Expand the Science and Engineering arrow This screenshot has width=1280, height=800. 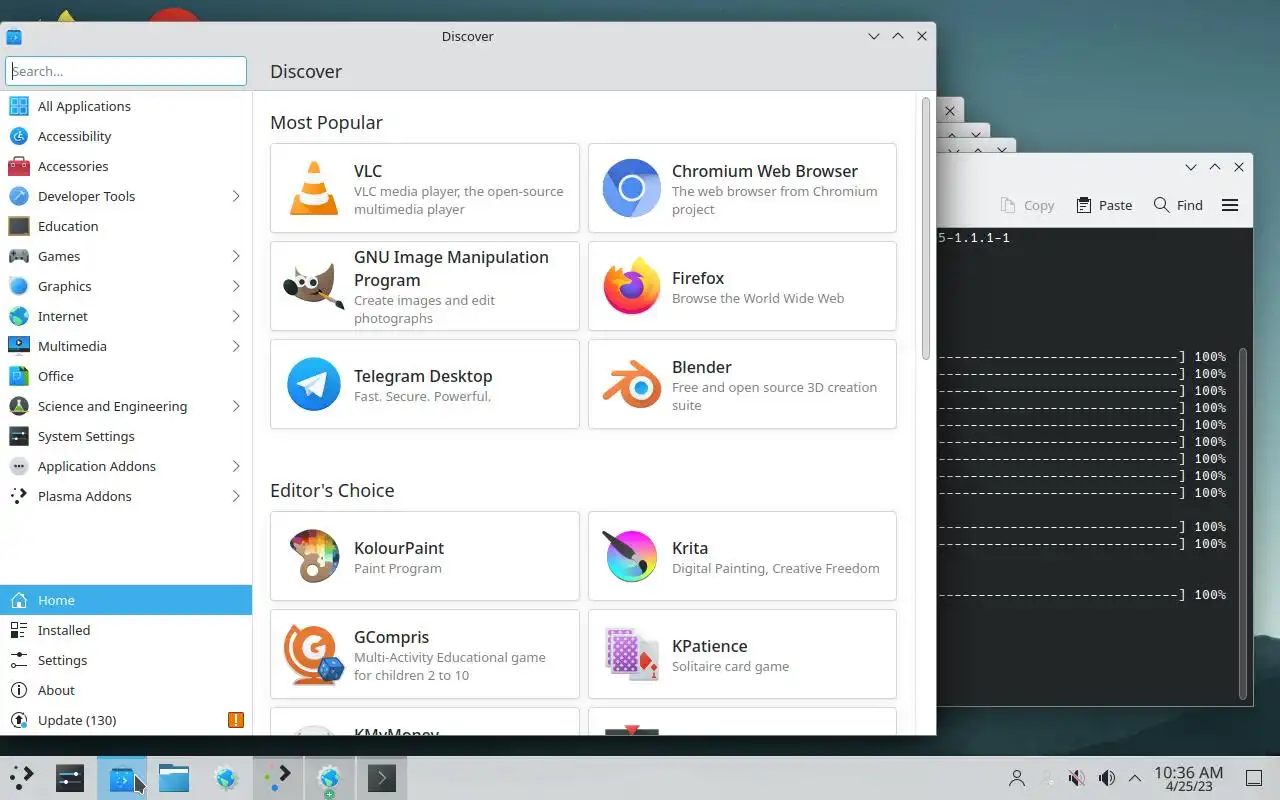point(236,406)
